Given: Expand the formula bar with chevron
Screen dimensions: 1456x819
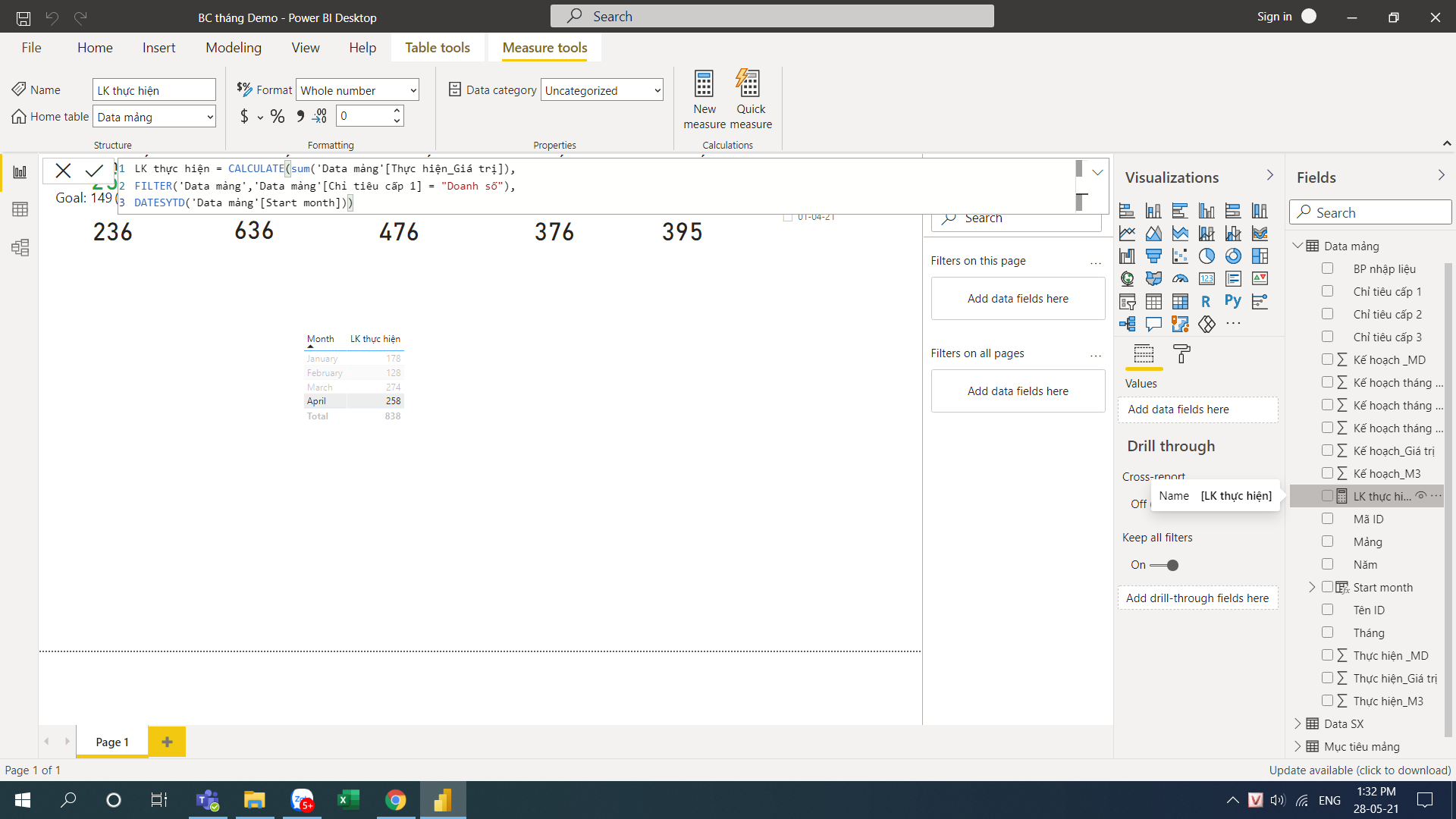Looking at the screenshot, I should click(x=1097, y=173).
